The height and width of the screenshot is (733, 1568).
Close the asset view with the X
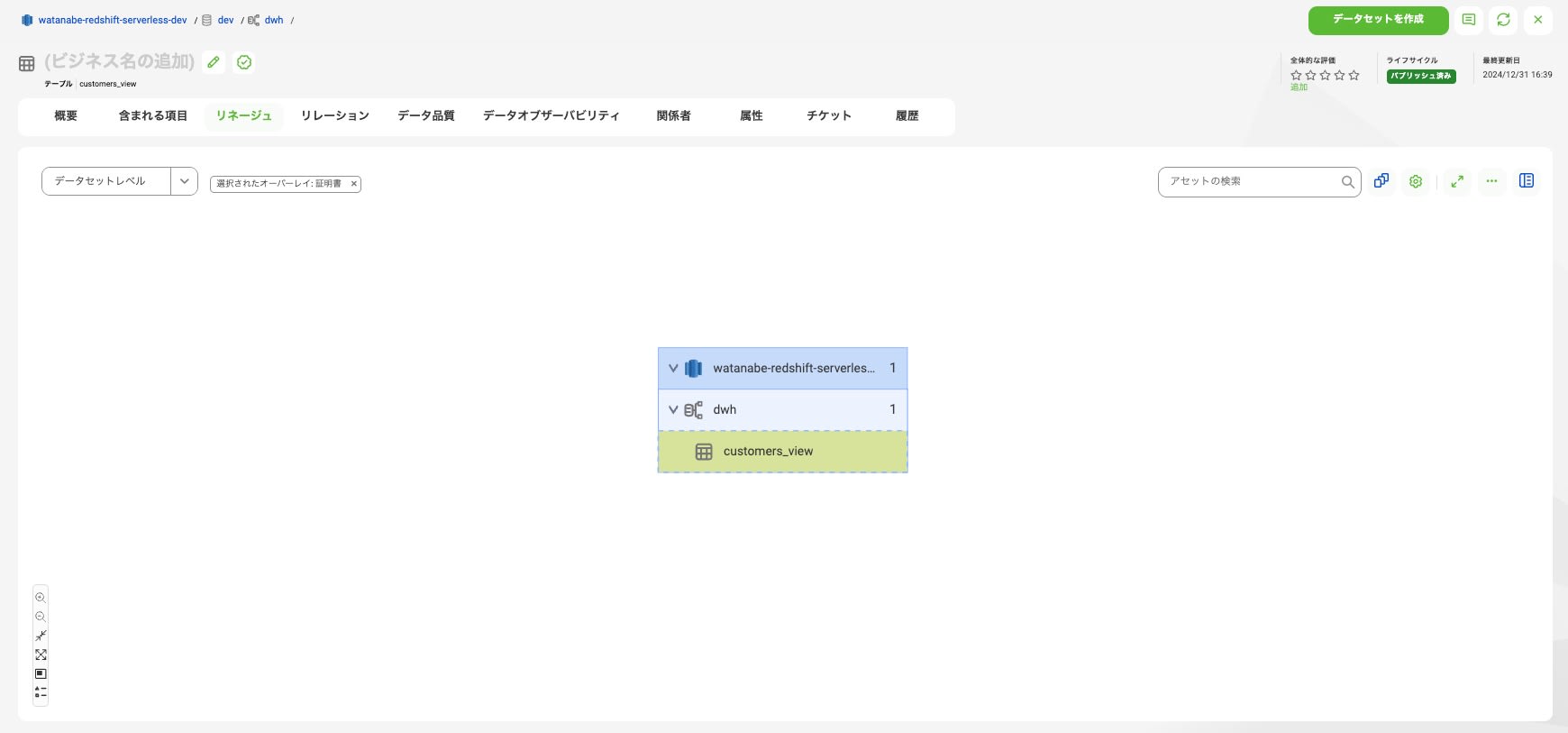tap(1538, 20)
